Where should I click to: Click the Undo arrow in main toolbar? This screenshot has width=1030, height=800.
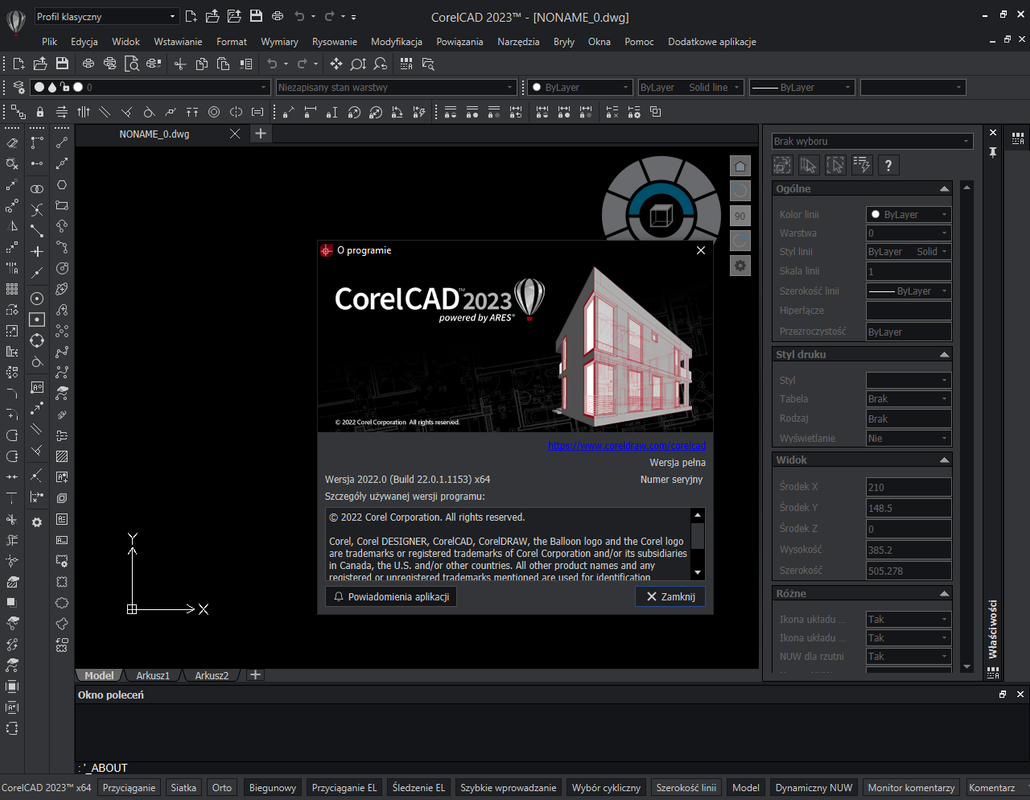pyautogui.click(x=272, y=64)
